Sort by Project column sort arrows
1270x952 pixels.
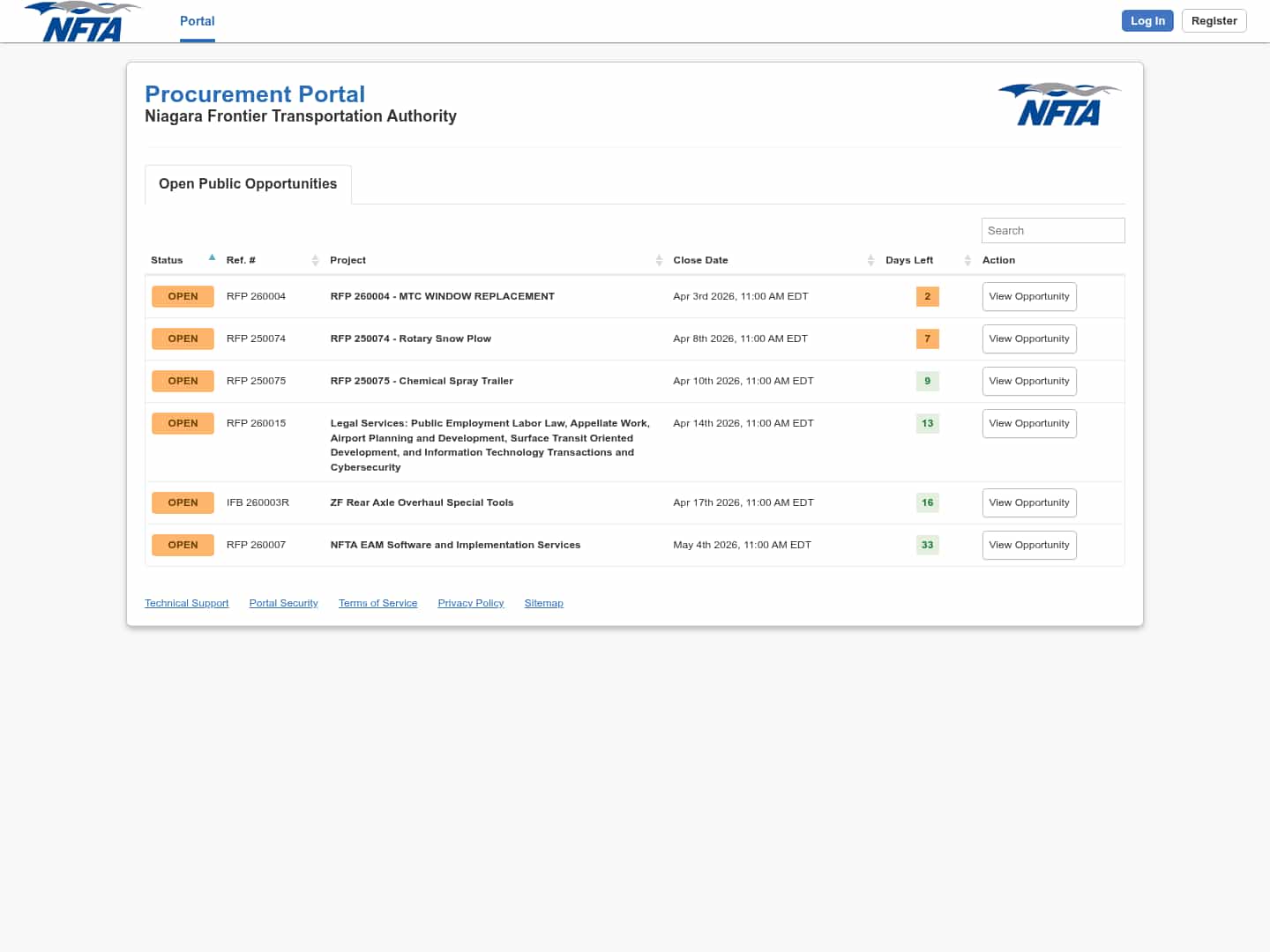tap(659, 260)
